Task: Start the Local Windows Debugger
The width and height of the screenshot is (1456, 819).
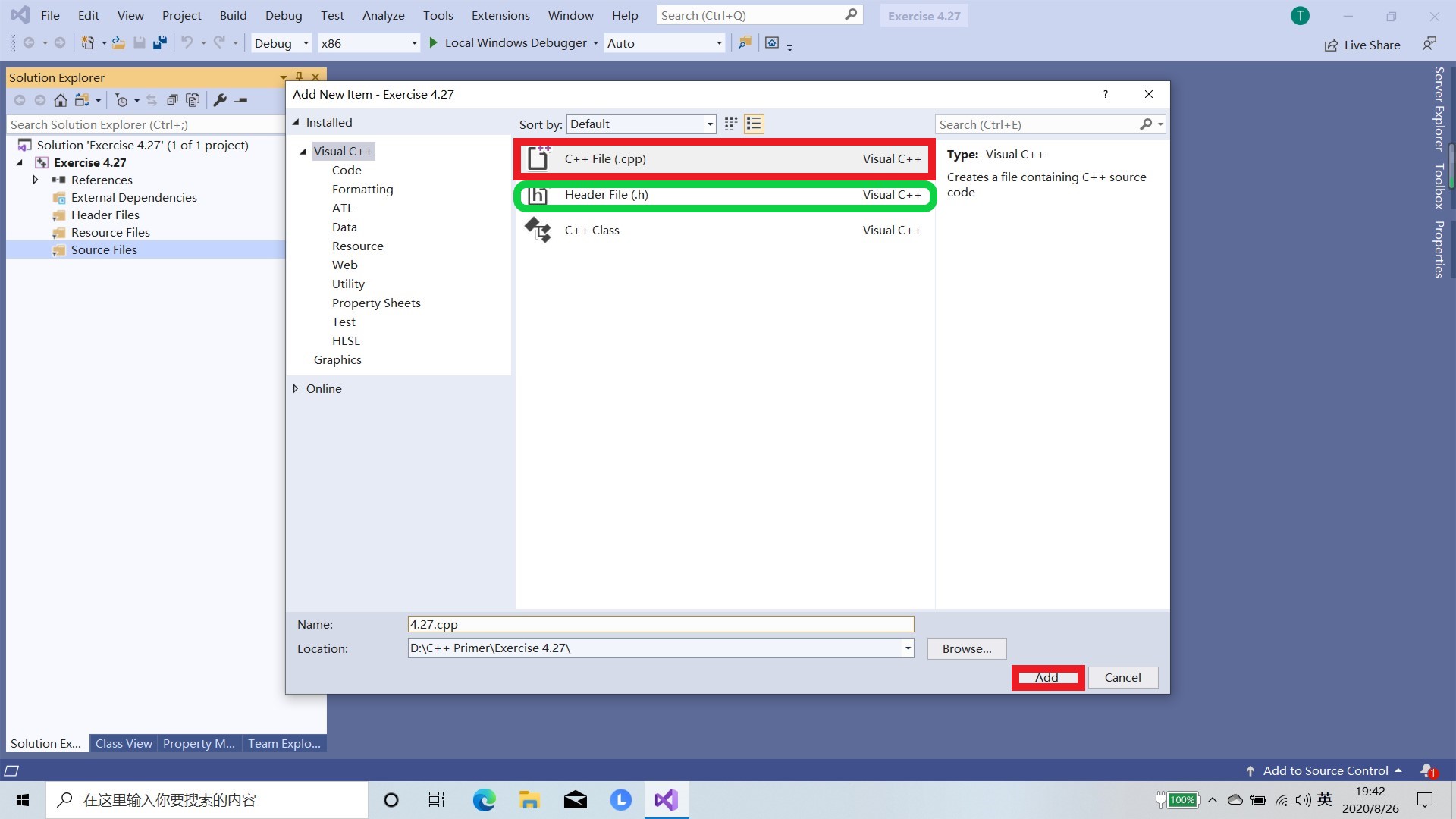Action: [513, 42]
